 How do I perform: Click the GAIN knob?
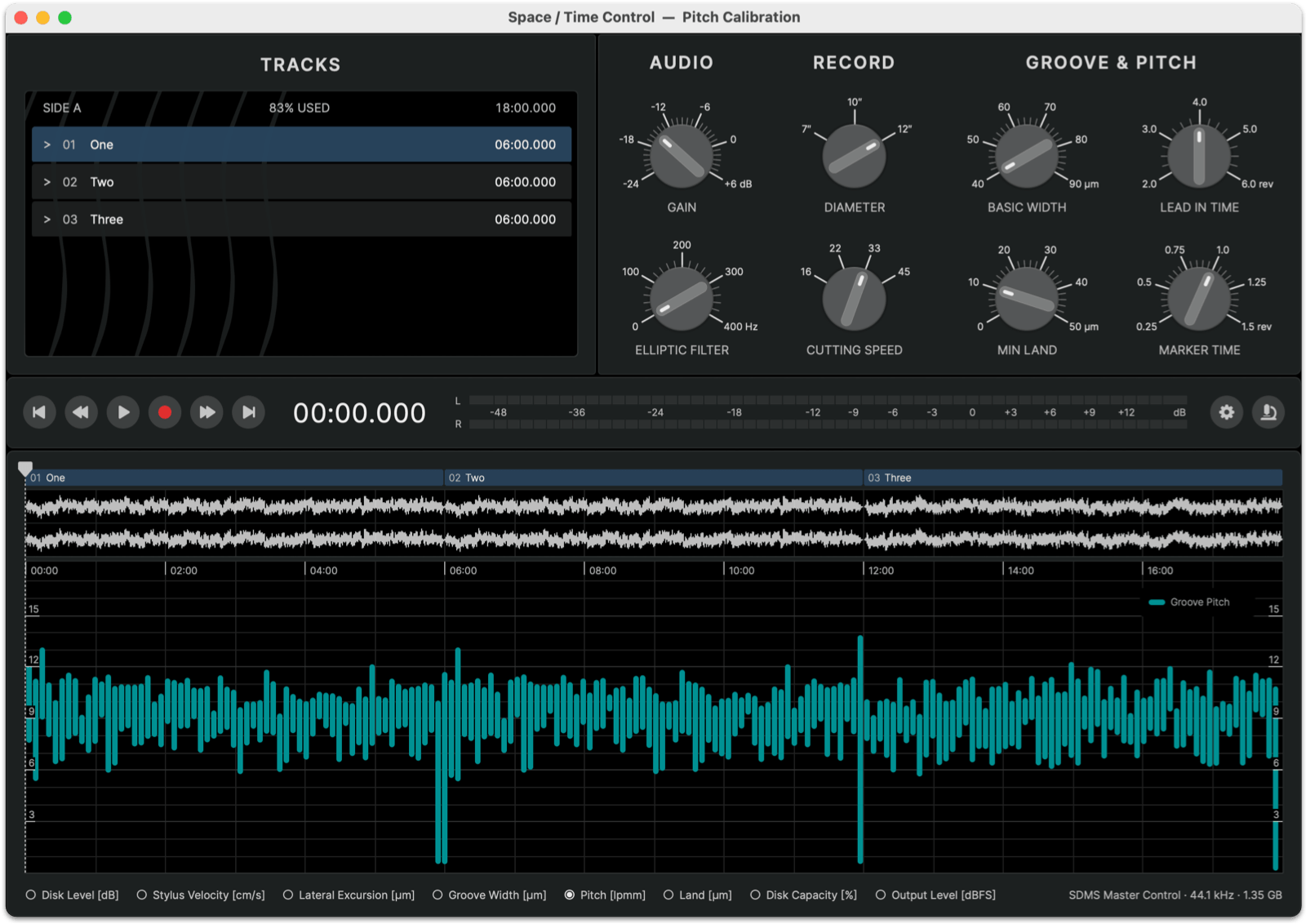coord(682,155)
